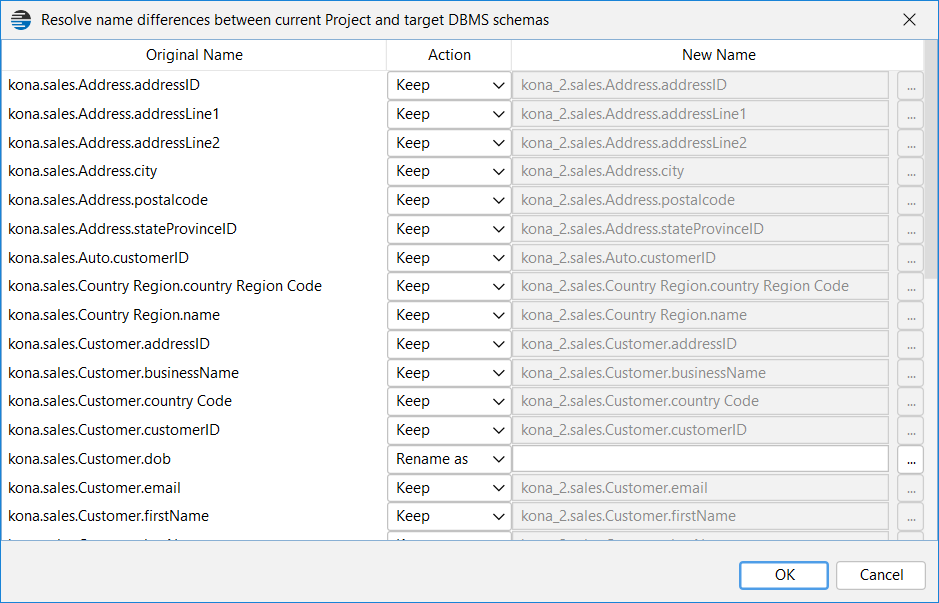Click ellipsis button for Customer.businessName row
The width and height of the screenshot is (939, 603).
pos(910,372)
